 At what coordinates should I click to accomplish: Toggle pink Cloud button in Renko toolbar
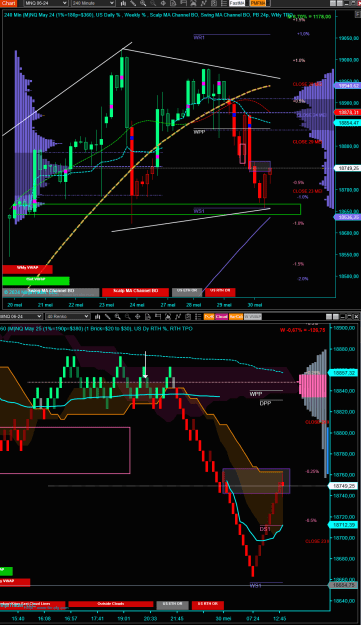(x=222, y=316)
